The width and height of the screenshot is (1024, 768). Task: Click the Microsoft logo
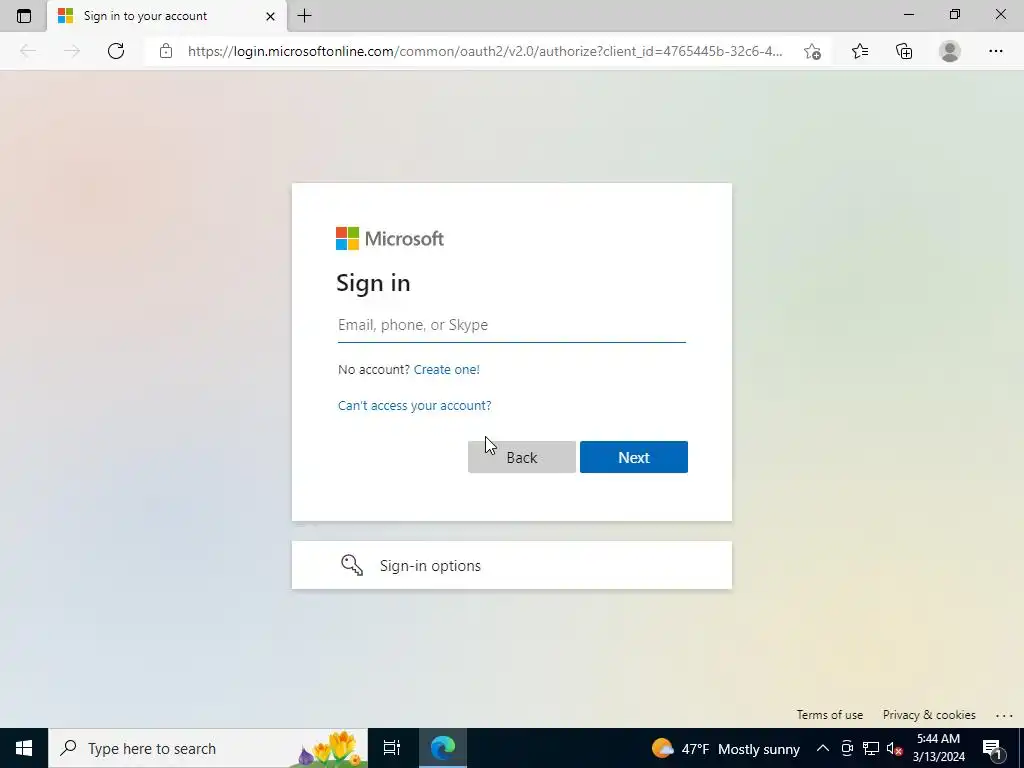390,238
